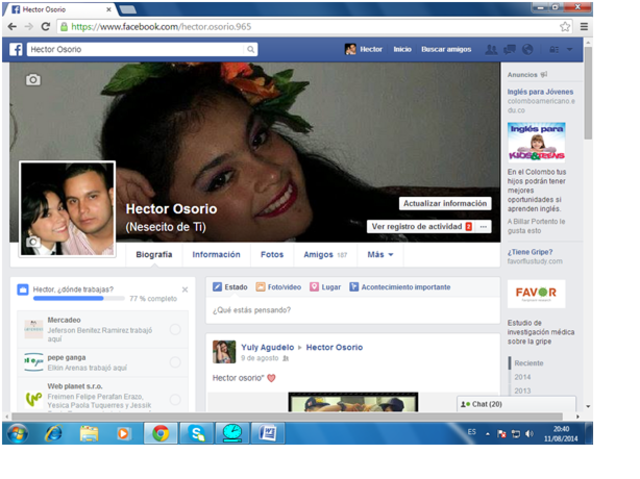Click the Chrome forward arrow
640x479 pixels.
click(x=29, y=27)
